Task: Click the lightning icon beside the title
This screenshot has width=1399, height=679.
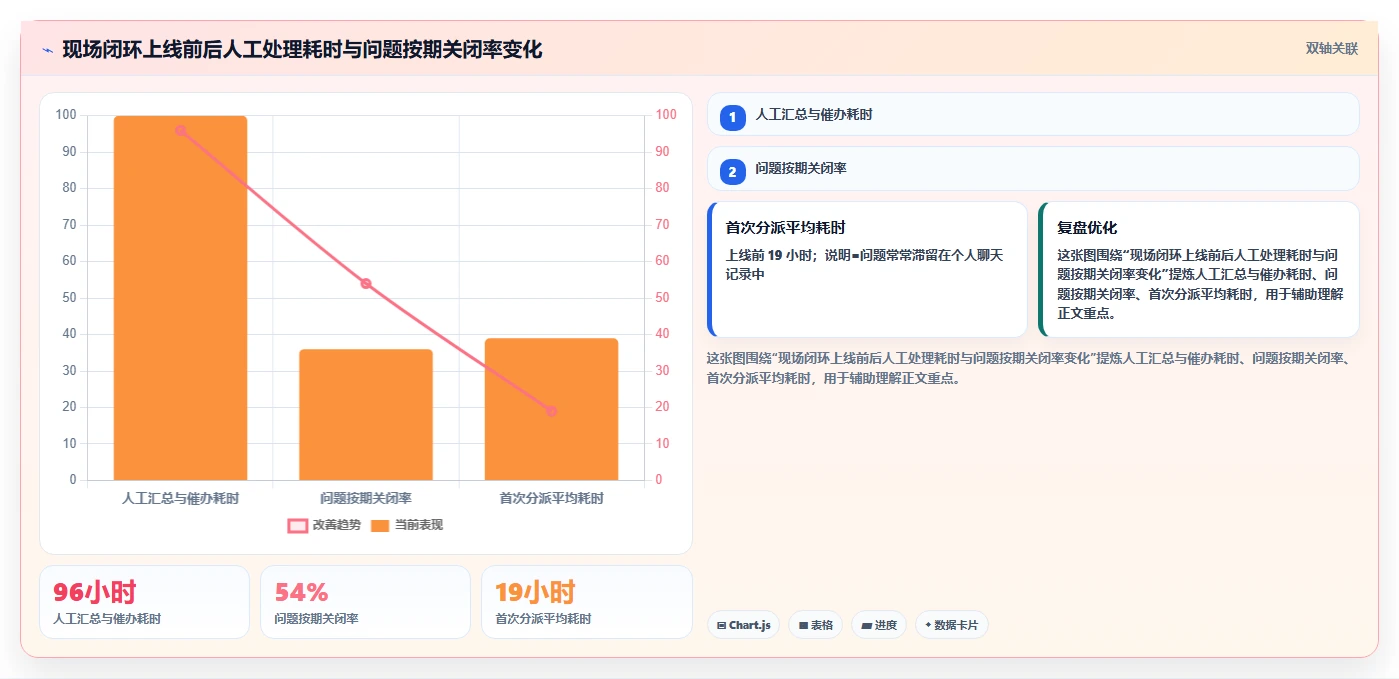Action: click(47, 50)
